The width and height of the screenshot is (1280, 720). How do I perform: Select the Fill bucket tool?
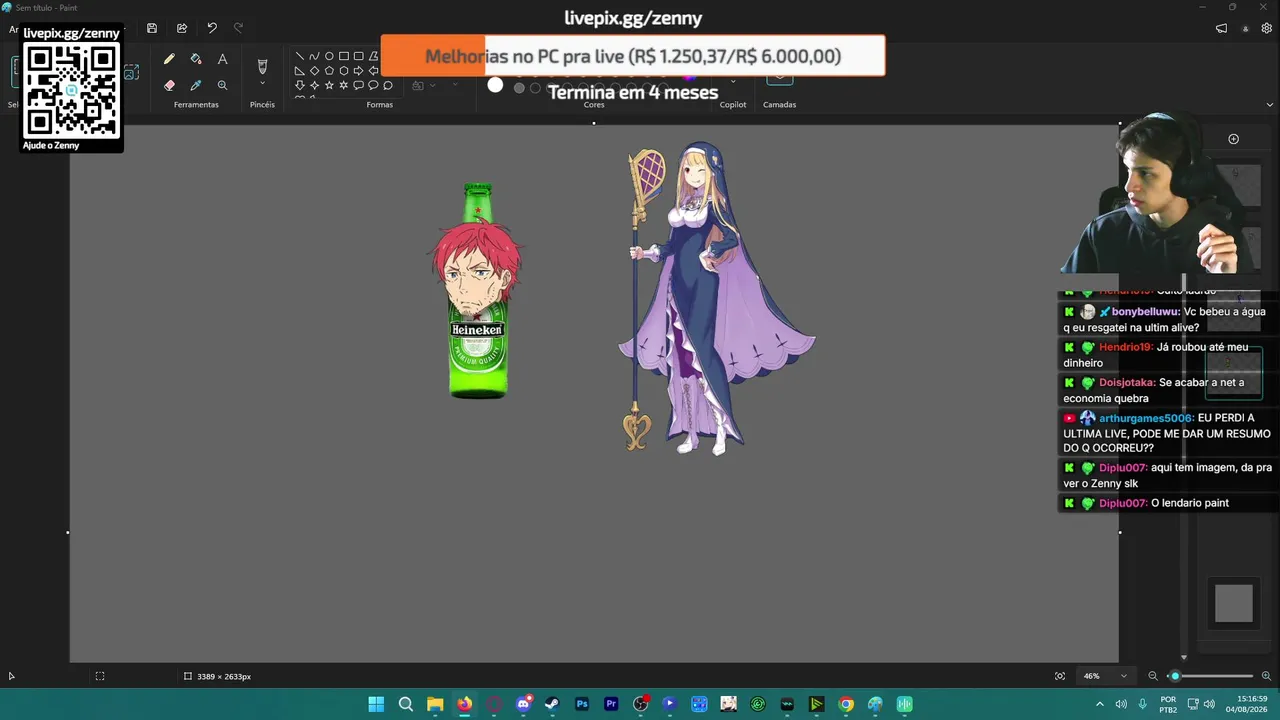196,60
